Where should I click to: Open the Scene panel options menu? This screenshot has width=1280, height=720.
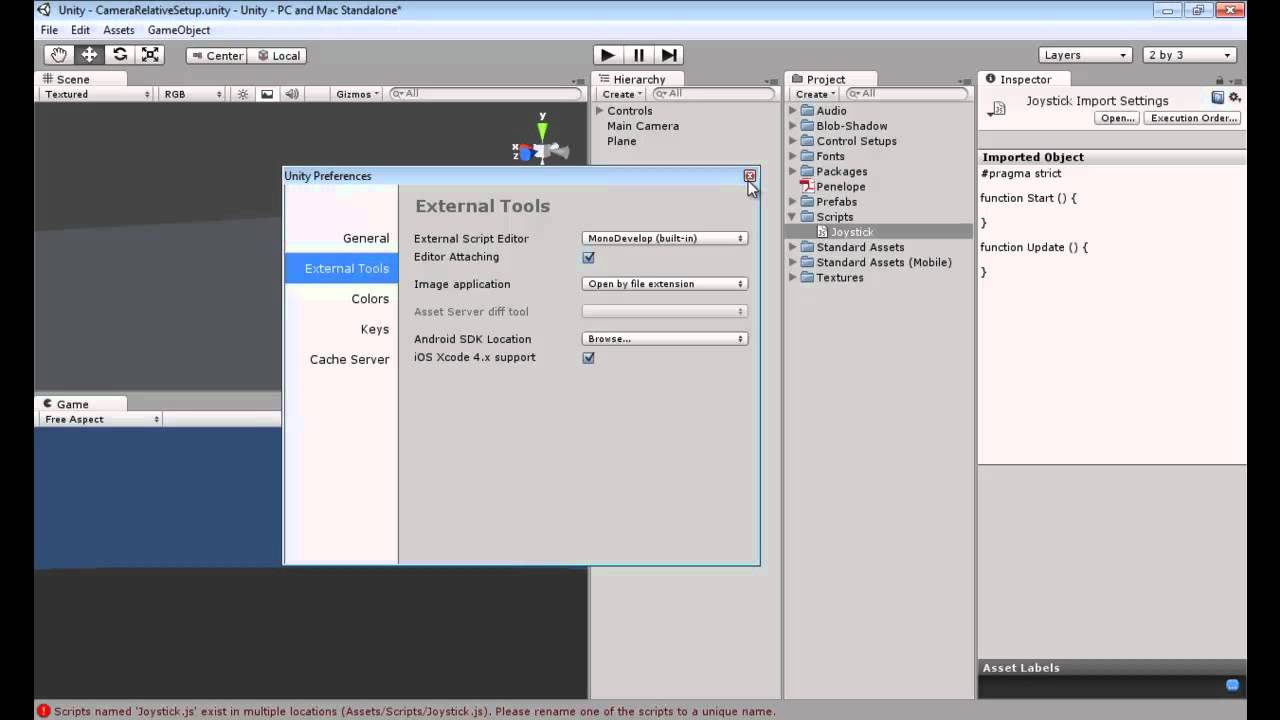(578, 81)
